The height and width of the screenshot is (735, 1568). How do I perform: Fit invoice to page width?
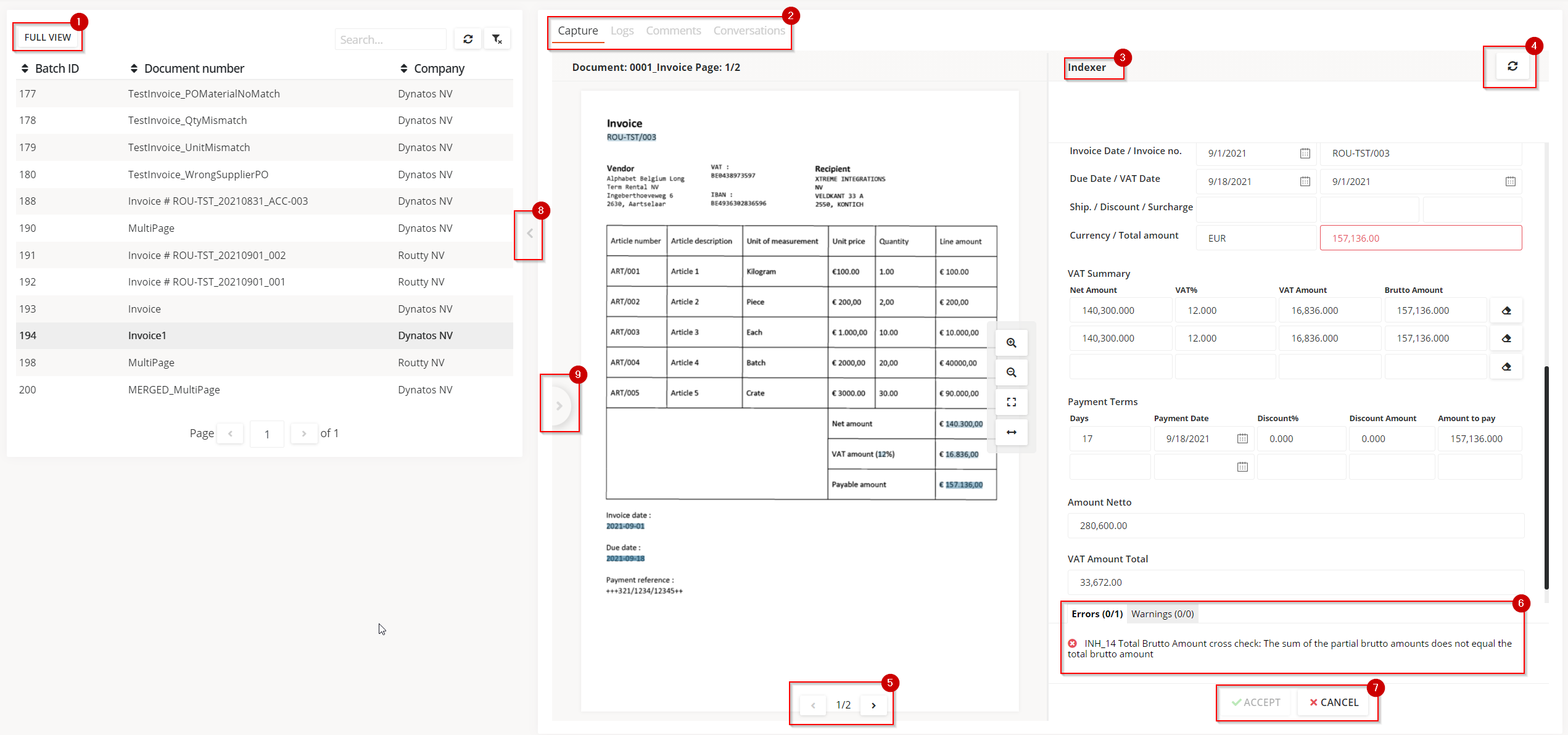[1011, 432]
